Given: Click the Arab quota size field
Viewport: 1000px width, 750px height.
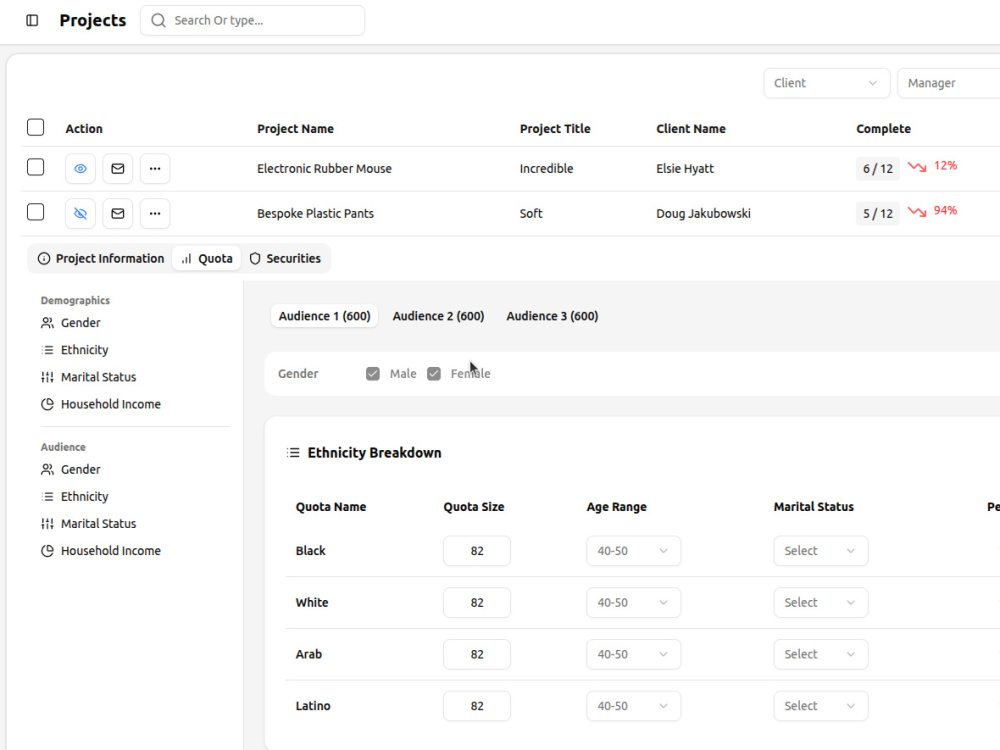Looking at the screenshot, I should click(x=477, y=654).
